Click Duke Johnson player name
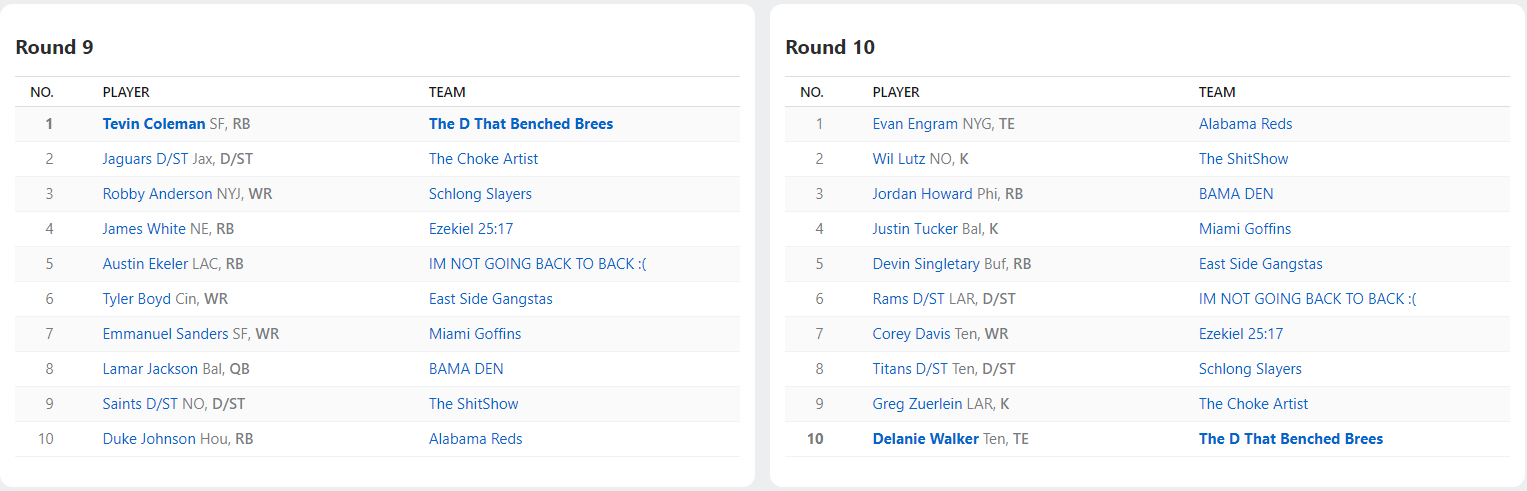This screenshot has height=491, width=1527. point(149,439)
